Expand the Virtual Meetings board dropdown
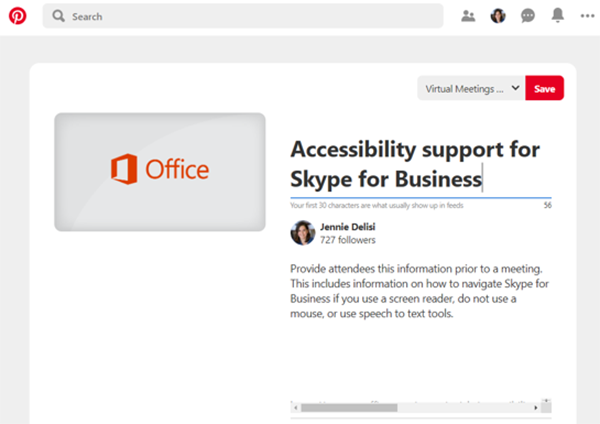The height and width of the screenshot is (424, 600). coord(471,88)
